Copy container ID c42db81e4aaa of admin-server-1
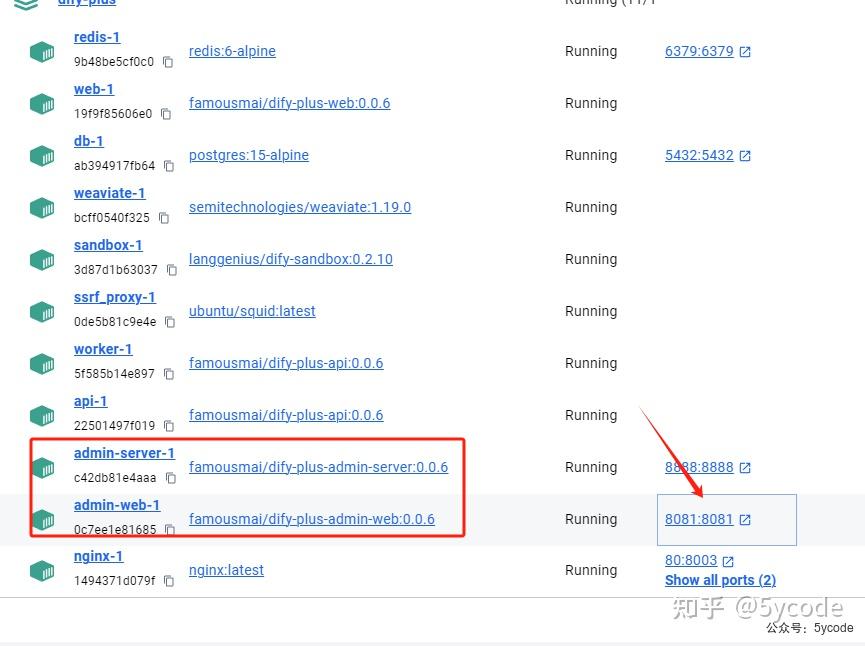The image size is (865, 646). pos(170,478)
